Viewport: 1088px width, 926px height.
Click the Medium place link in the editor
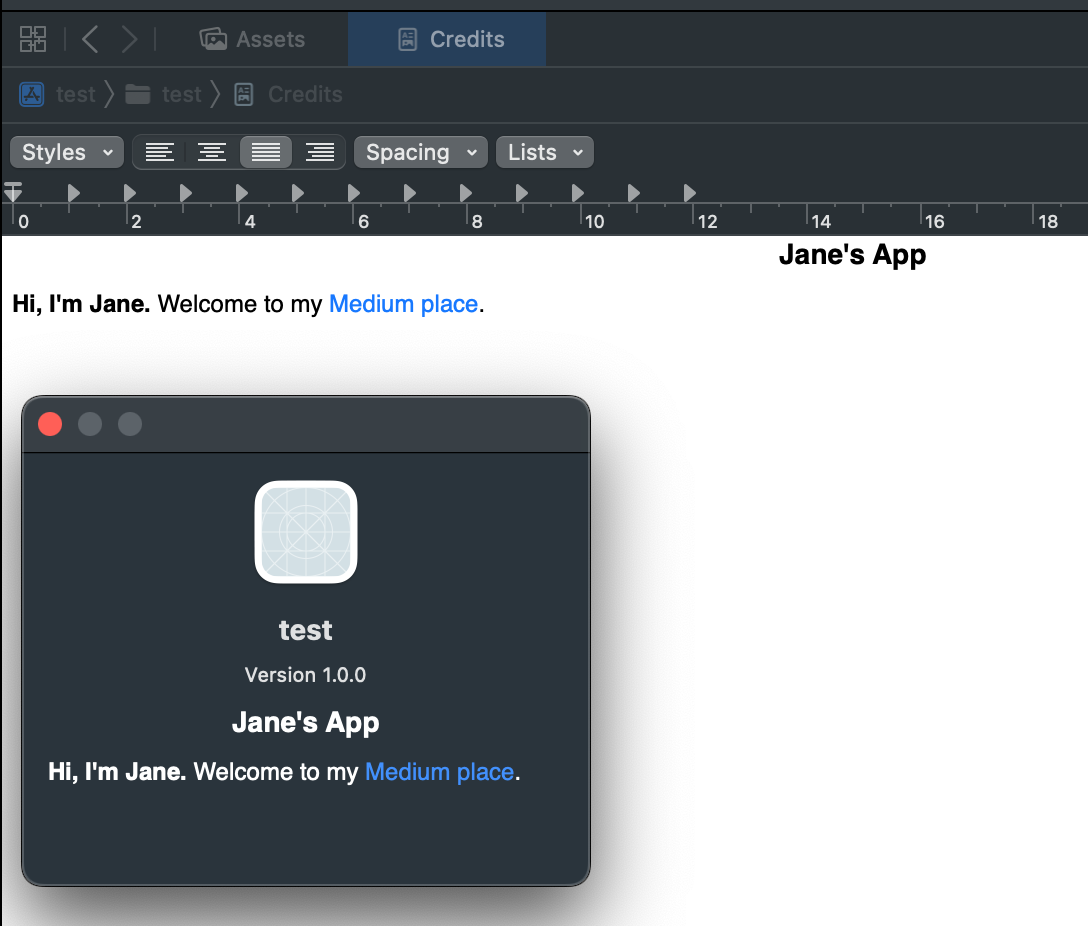[x=403, y=303]
